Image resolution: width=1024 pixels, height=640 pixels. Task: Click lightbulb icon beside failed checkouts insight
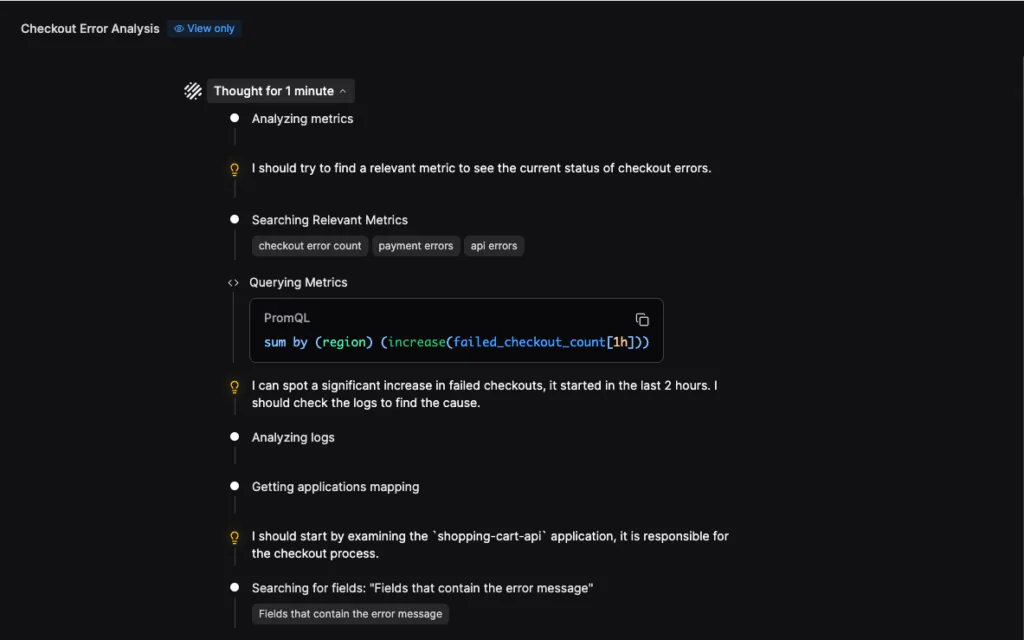coord(235,386)
